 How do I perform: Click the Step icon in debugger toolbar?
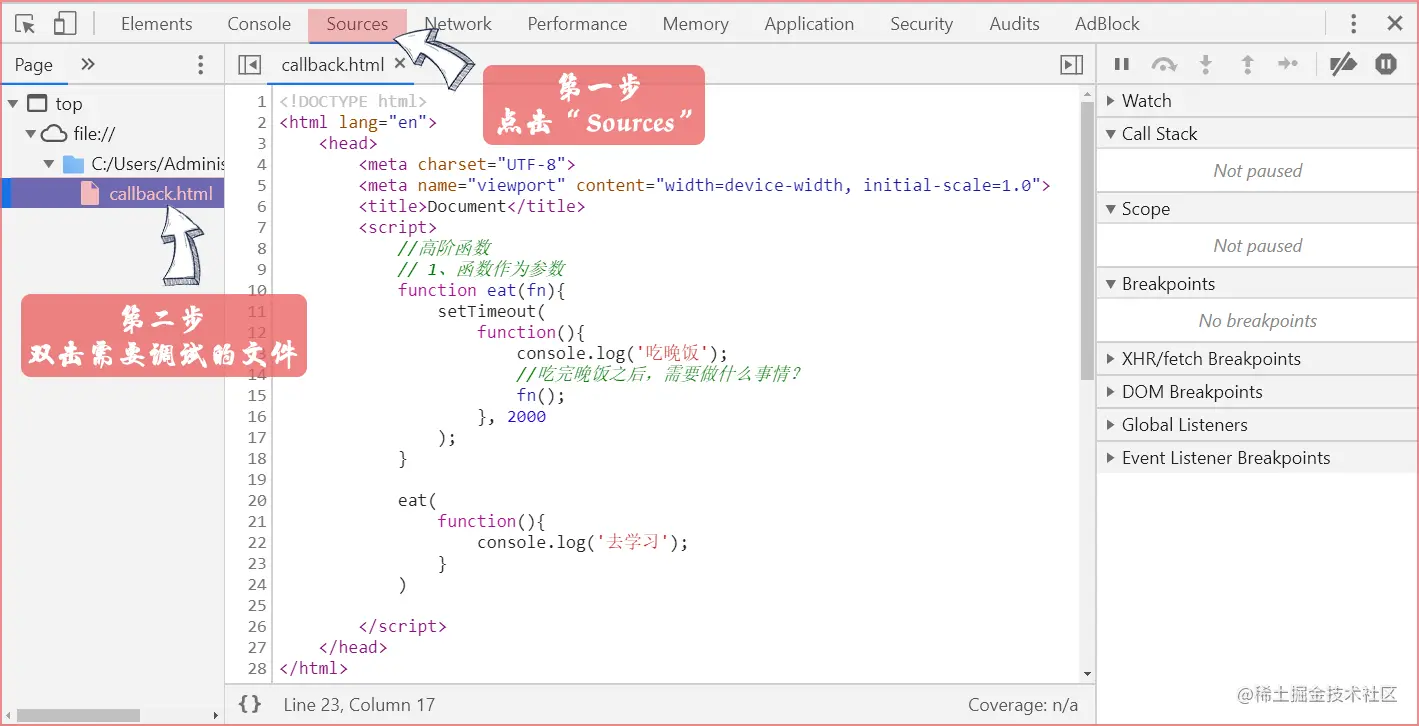click(1288, 64)
